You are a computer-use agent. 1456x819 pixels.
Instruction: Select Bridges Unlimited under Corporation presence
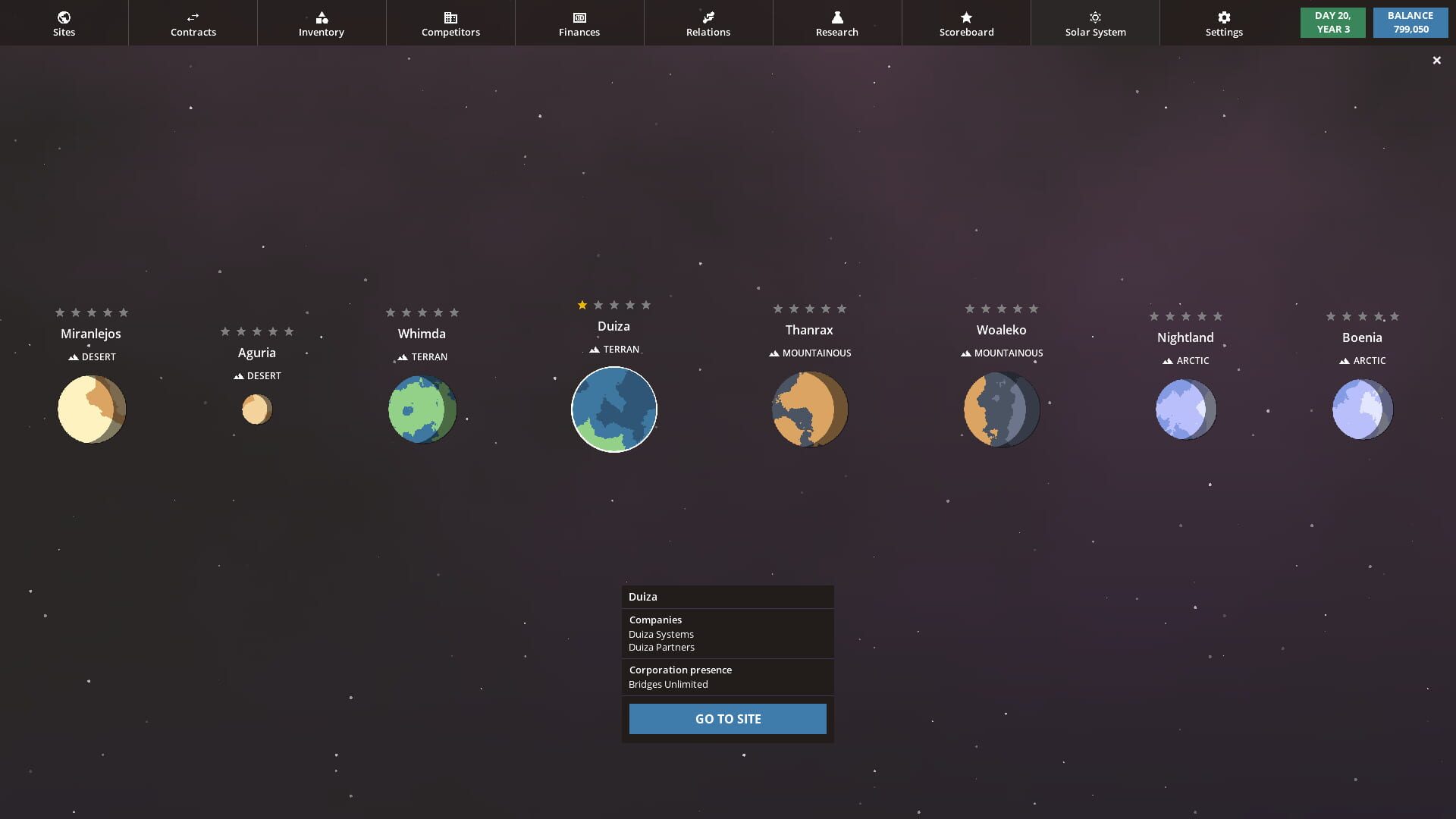click(667, 684)
